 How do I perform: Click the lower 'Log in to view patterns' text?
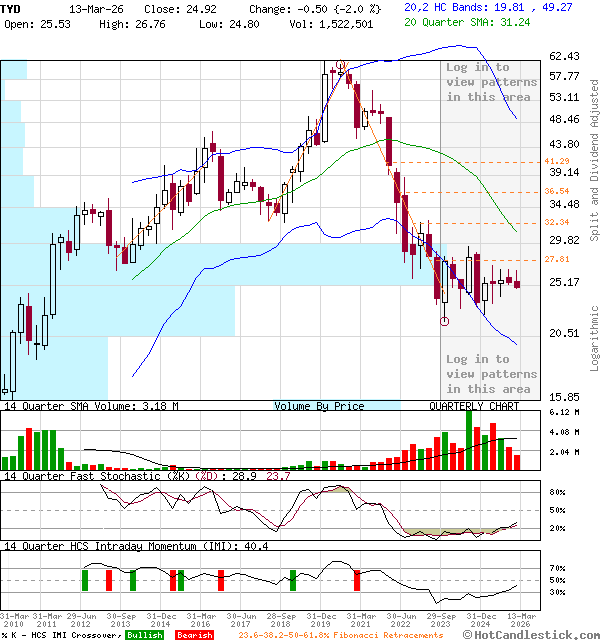(x=491, y=374)
